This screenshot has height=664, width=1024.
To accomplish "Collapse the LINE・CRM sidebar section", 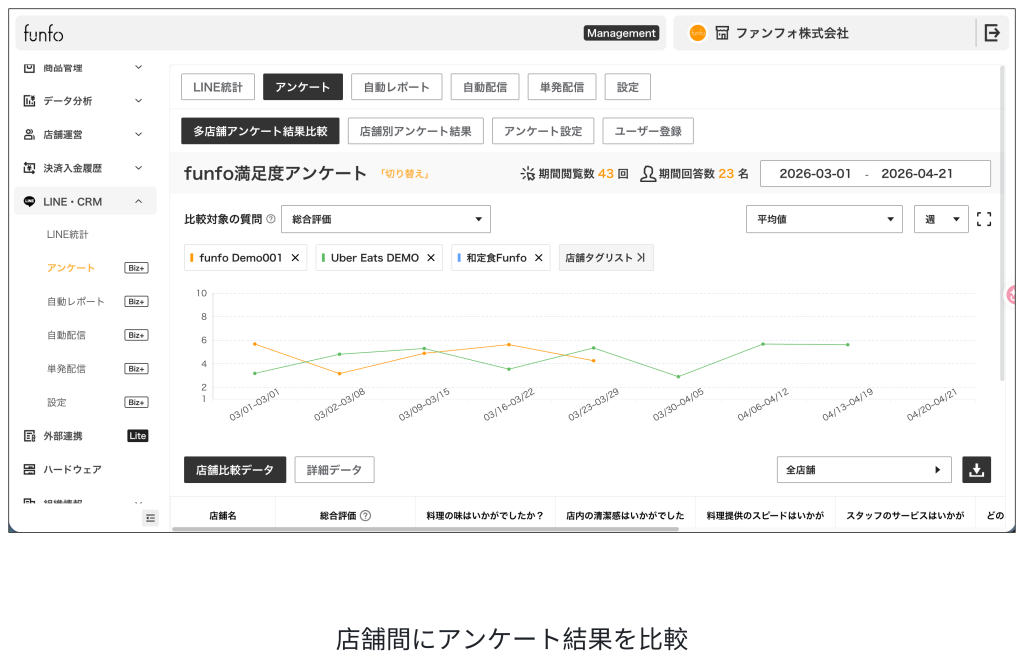I will click(138, 201).
